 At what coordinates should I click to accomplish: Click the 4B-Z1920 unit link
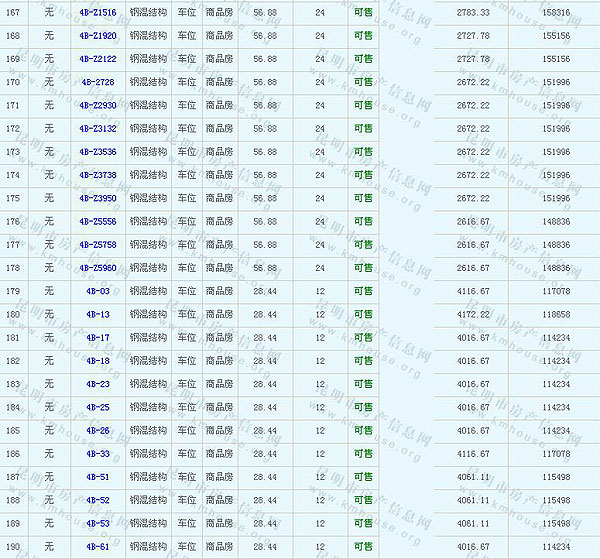click(x=98, y=36)
